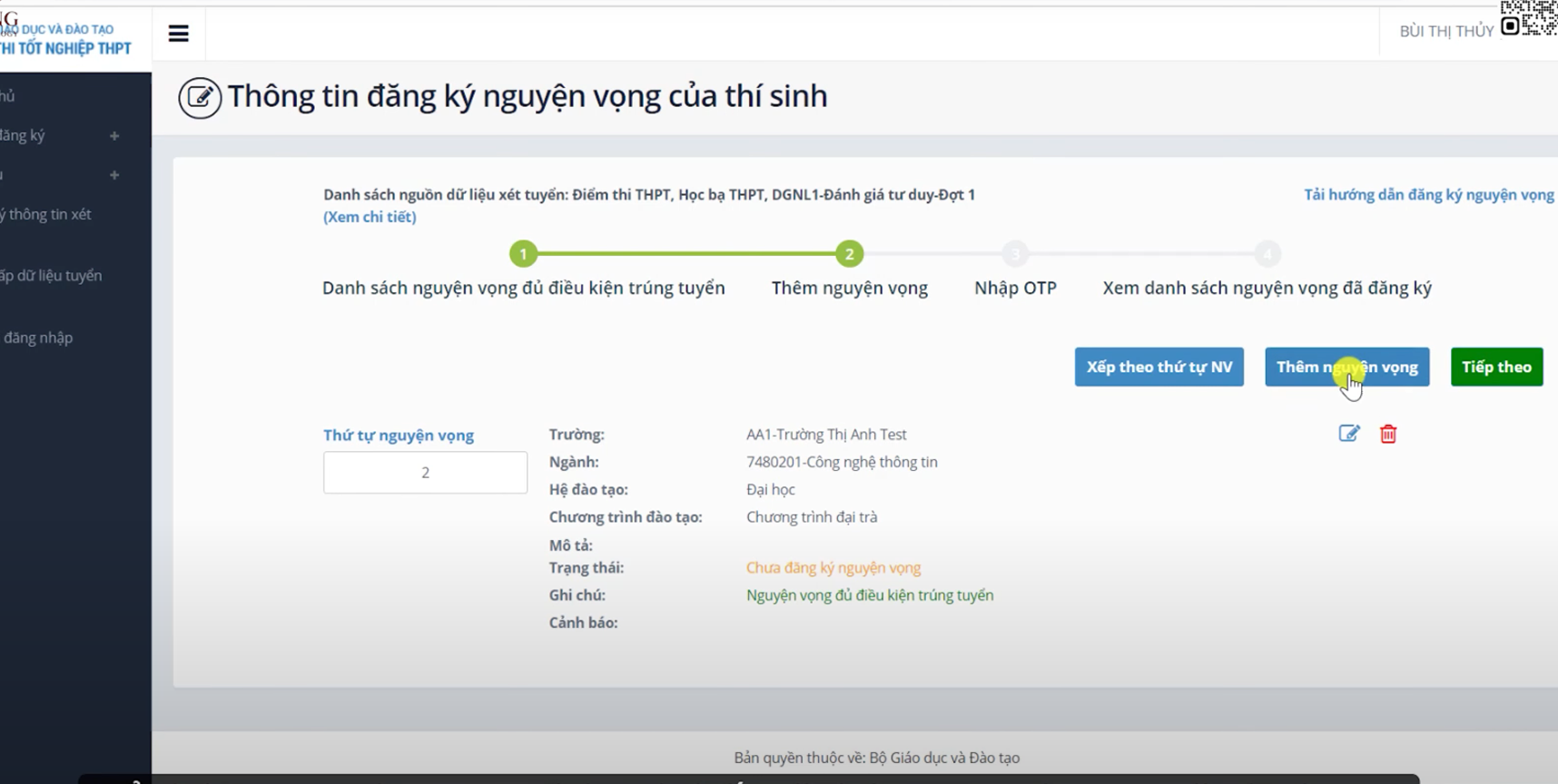Expand the đăng ký sidebar menu
Viewport: 1558px width, 784px height.
tap(114, 136)
